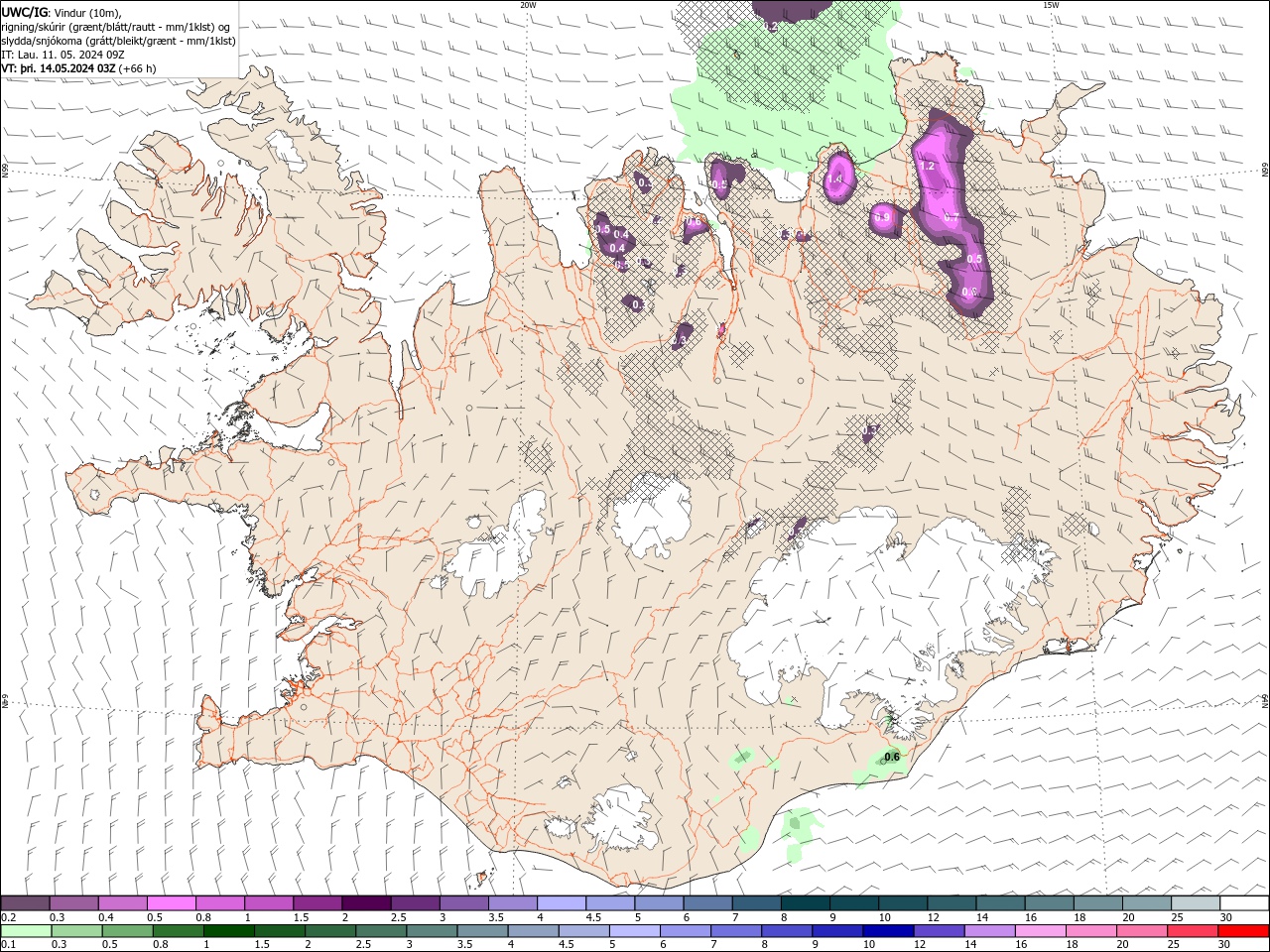Click the '15W' longitude label
The width and height of the screenshot is (1270, 952).
[1050, 5]
